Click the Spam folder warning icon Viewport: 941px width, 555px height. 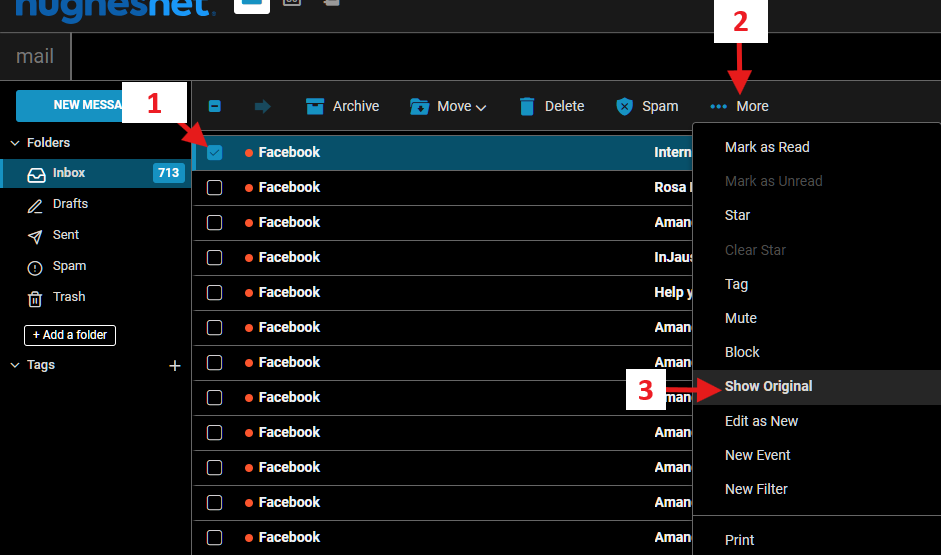click(x=35, y=268)
